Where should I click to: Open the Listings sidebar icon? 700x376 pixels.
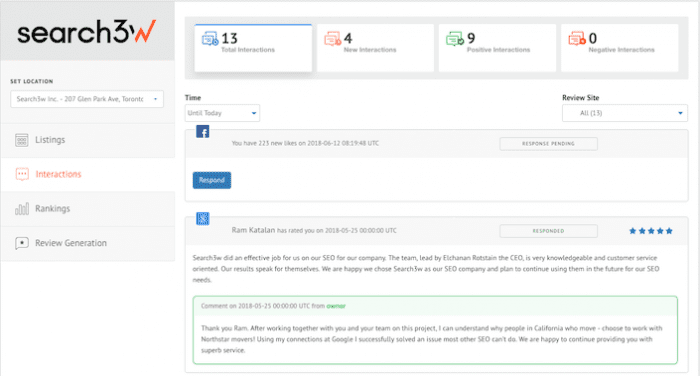21,140
